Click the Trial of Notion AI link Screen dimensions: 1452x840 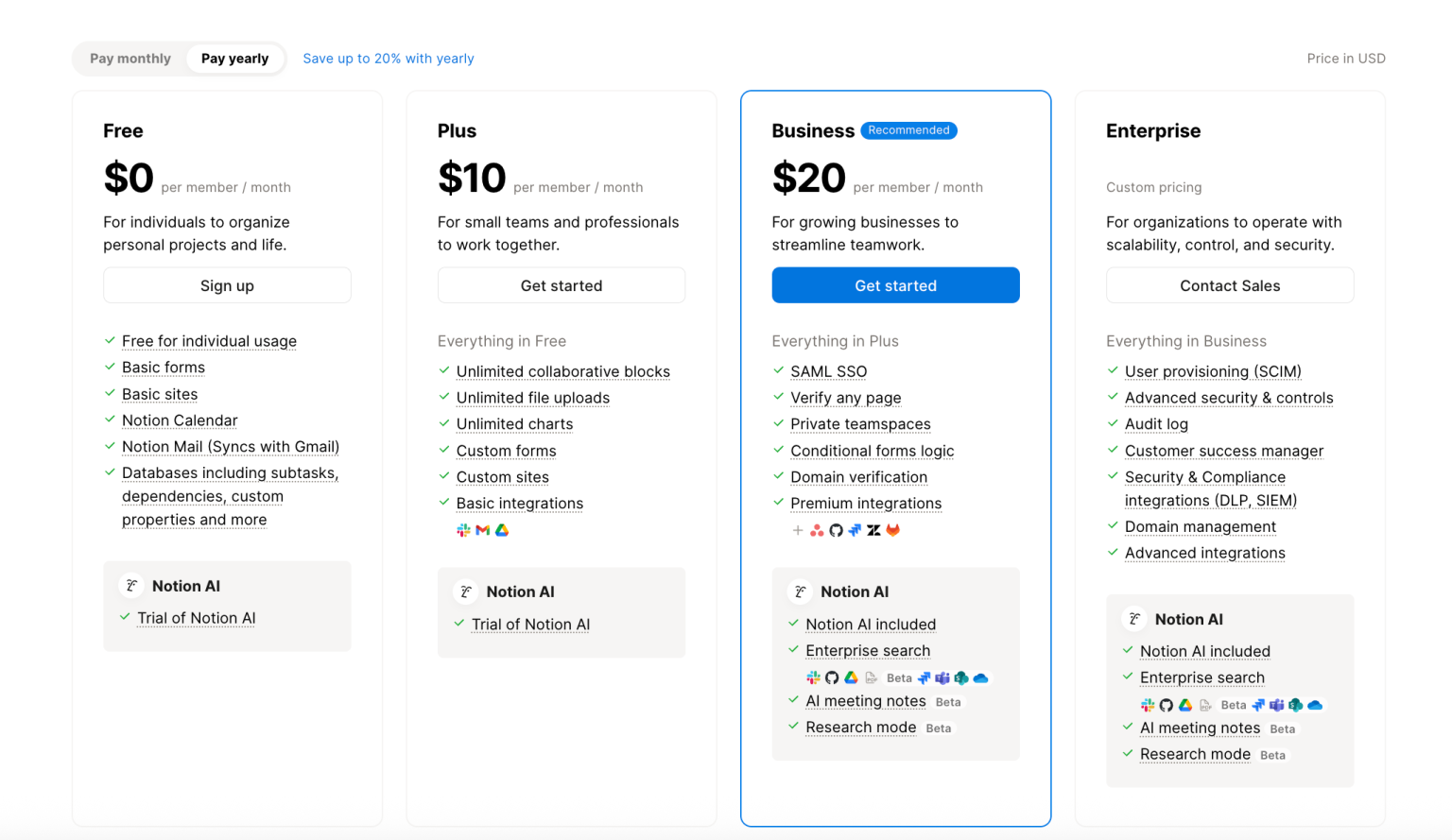coord(196,618)
